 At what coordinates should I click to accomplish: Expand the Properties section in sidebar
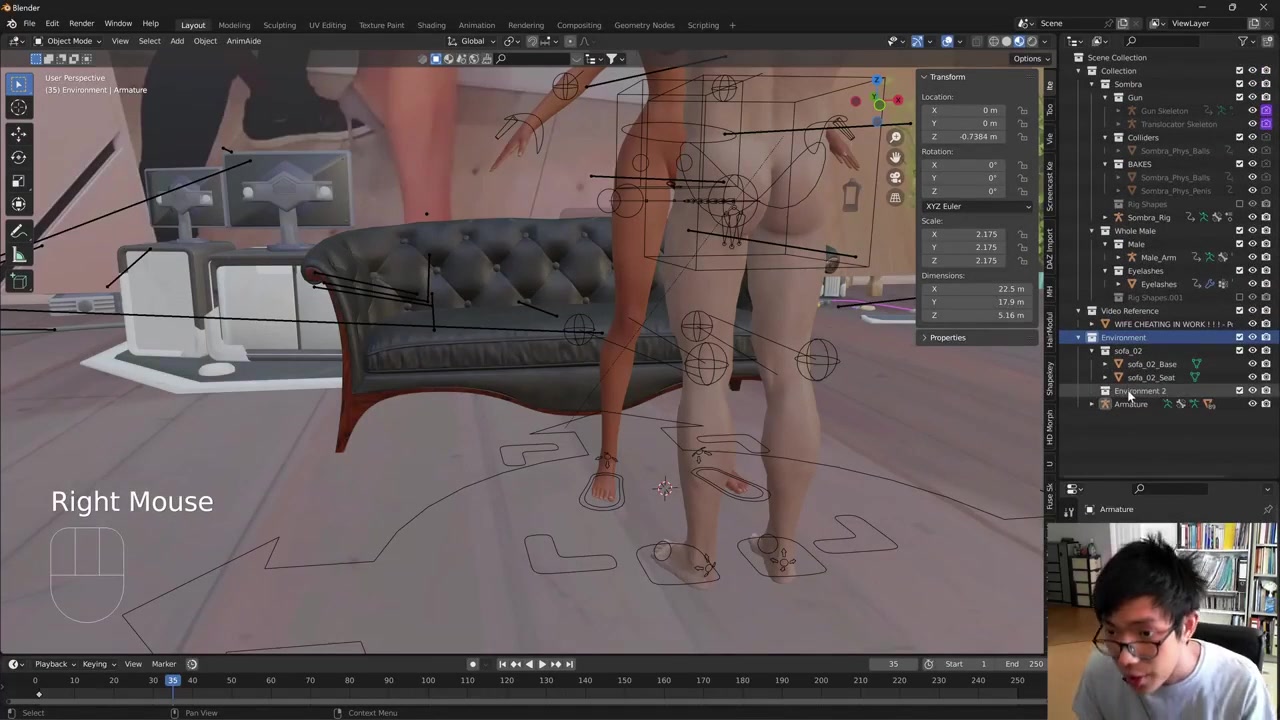point(946,338)
